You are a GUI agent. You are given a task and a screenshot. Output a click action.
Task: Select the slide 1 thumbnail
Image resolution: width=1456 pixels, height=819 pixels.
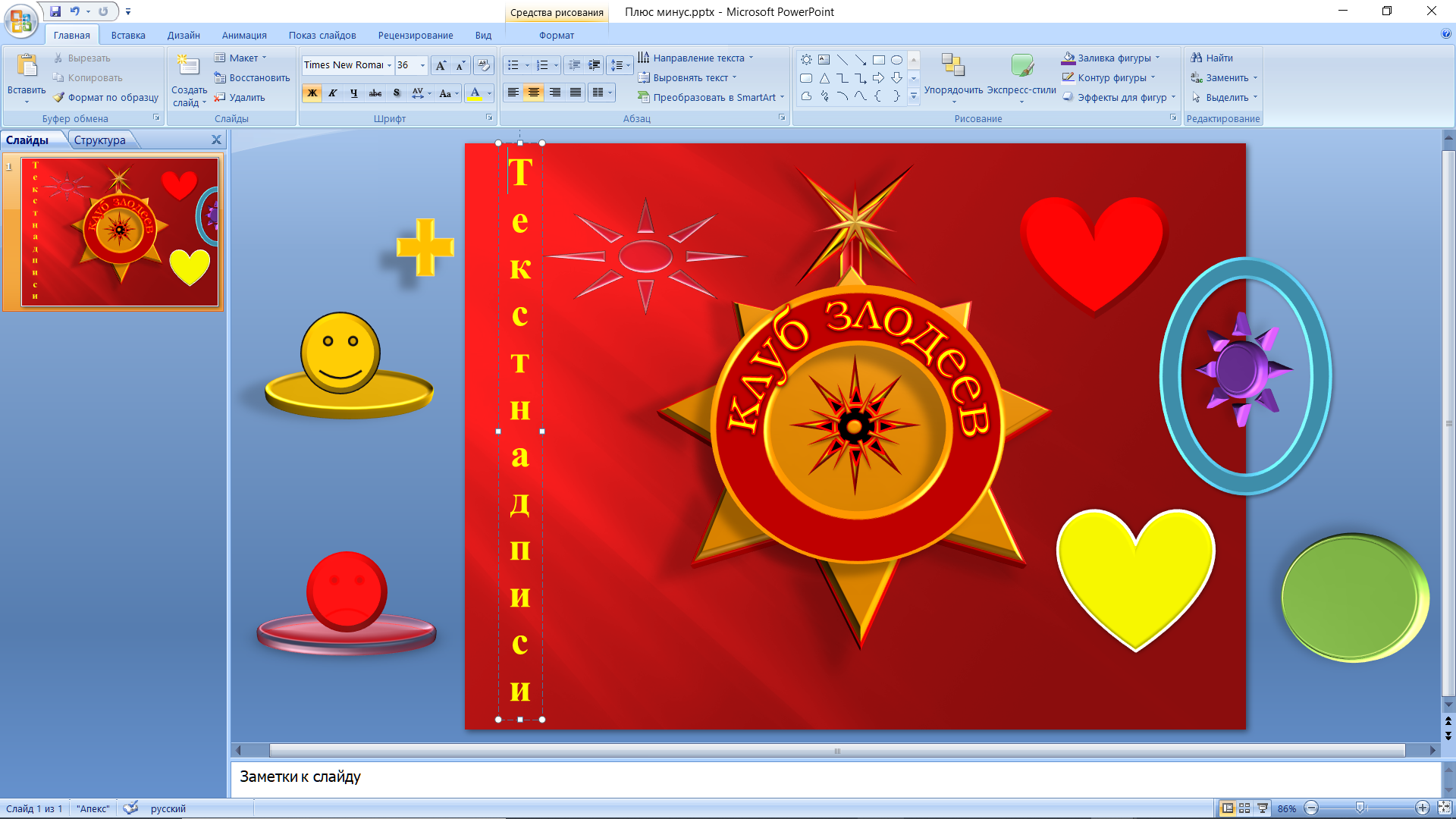(120, 232)
